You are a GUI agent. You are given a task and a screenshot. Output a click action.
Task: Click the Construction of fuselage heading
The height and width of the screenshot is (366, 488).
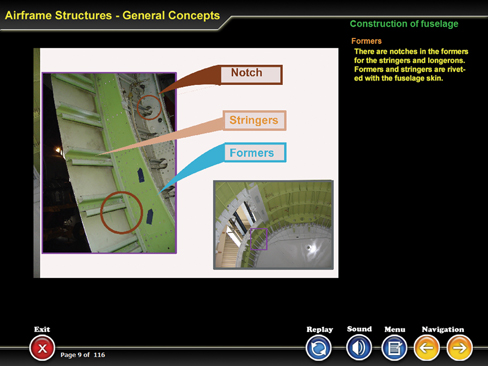404,24
